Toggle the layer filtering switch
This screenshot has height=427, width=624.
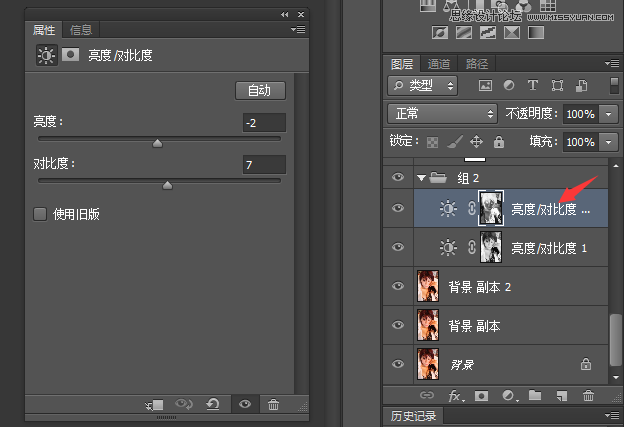pos(614,86)
